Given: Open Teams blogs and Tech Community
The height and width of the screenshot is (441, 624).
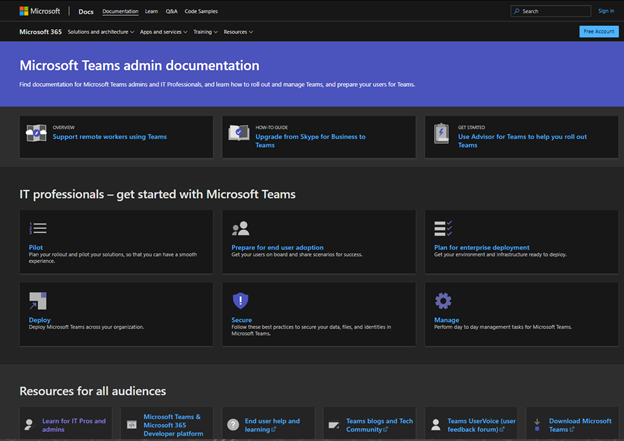Looking at the screenshot, I should click(379, 425).
